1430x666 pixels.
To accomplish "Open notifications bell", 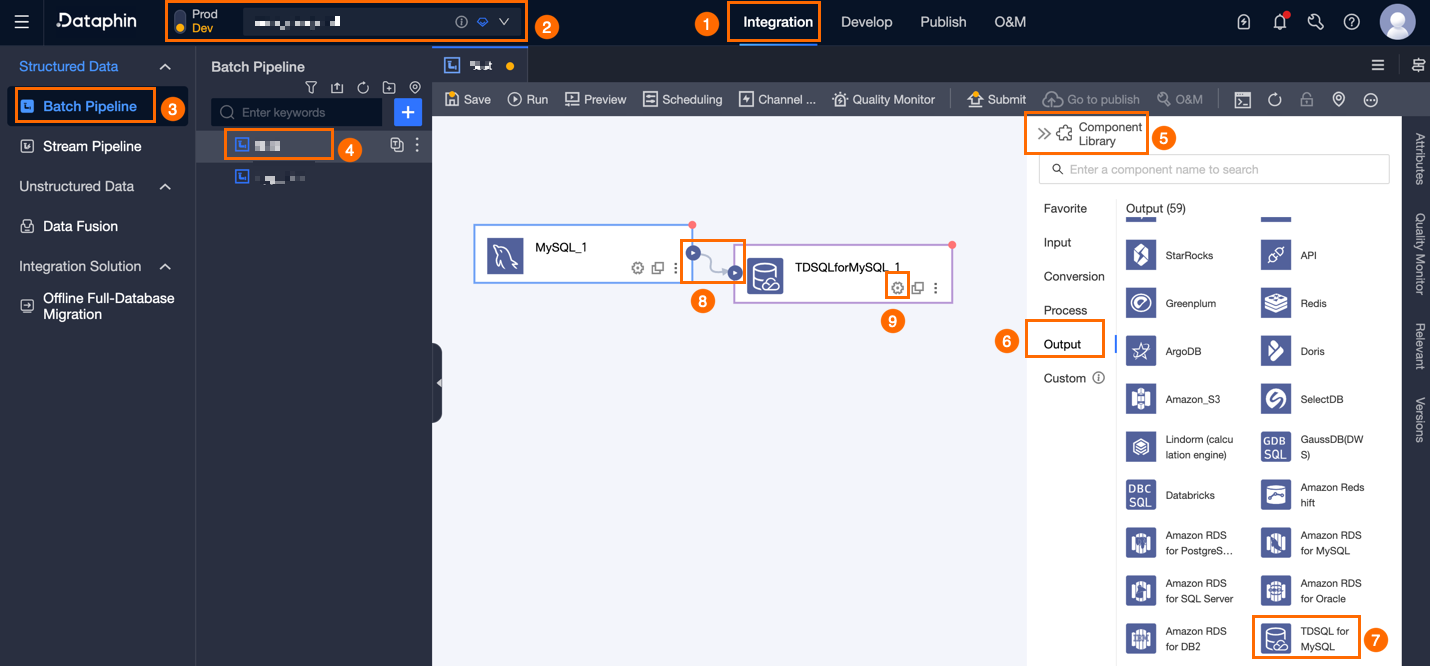I will coord(1280,22).
